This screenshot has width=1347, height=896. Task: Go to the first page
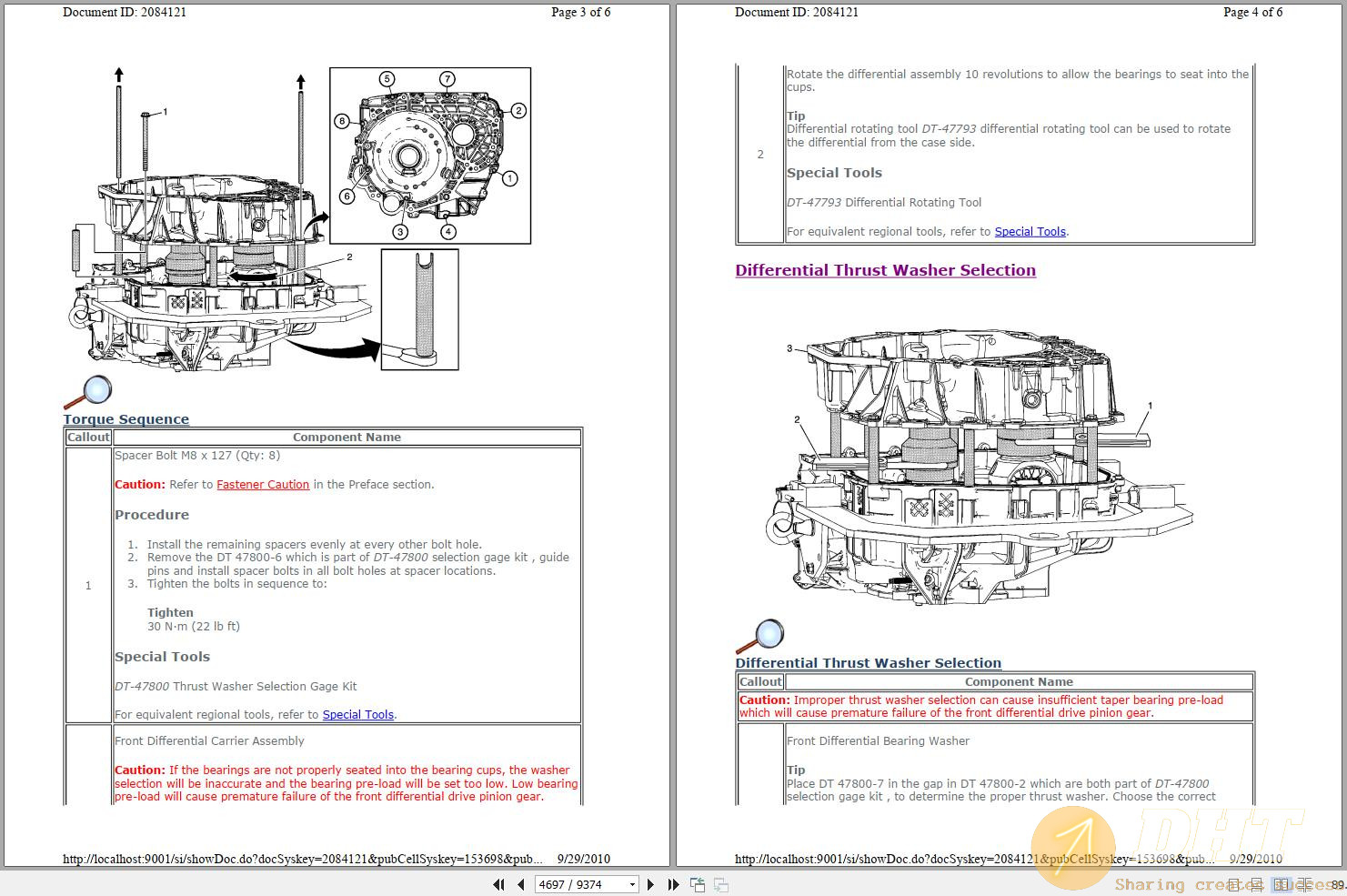498,884
